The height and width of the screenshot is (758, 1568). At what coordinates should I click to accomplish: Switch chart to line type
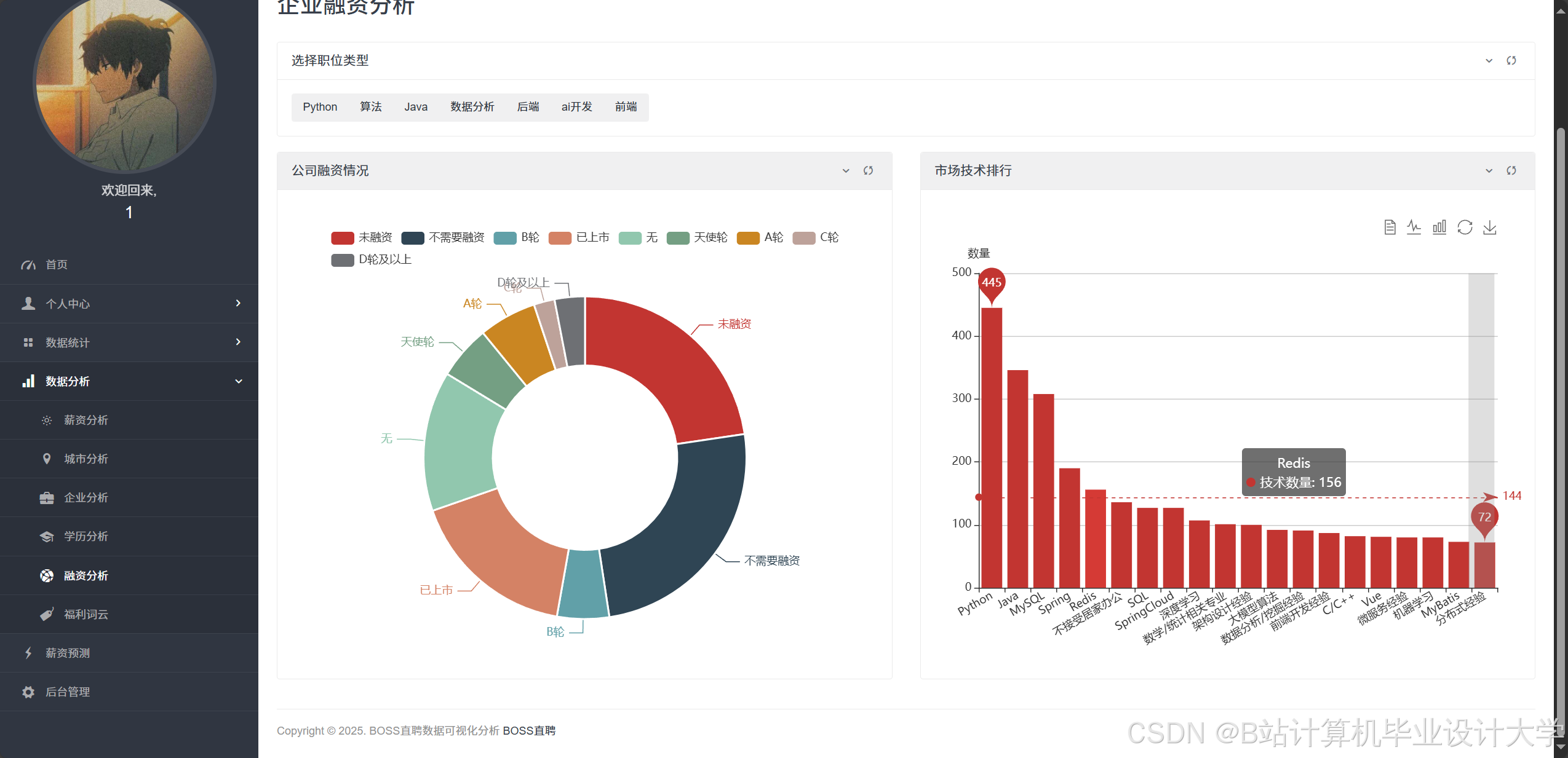tap(1414, 227)
